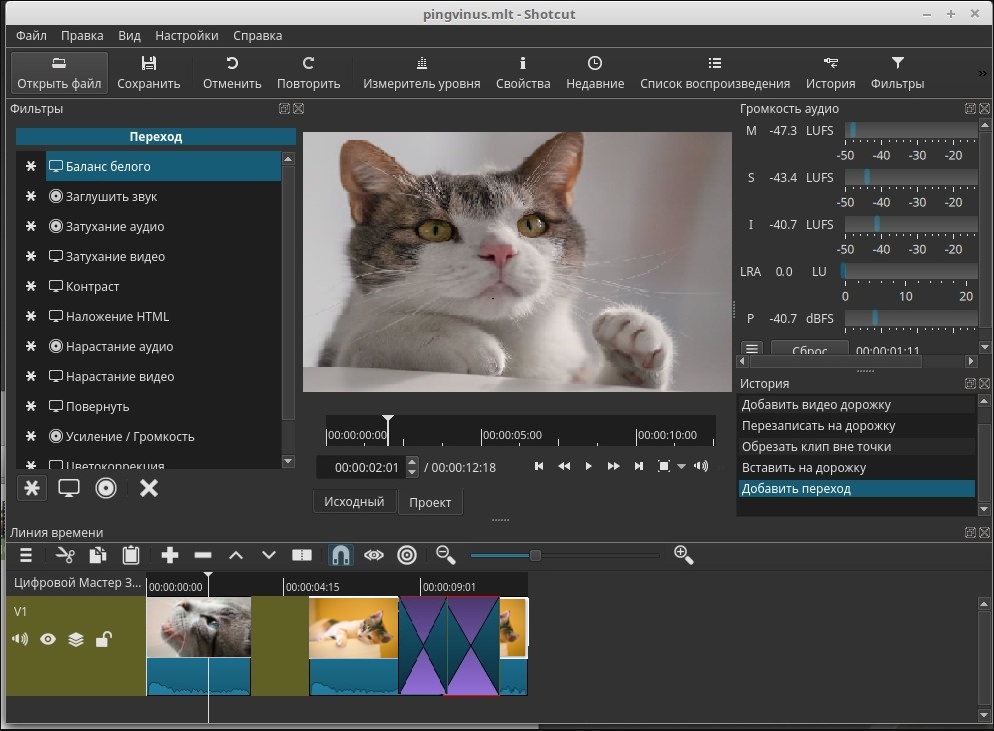Click the plus append icon in timeline toolbar
The image size is (994, 731).
(169, 555)
